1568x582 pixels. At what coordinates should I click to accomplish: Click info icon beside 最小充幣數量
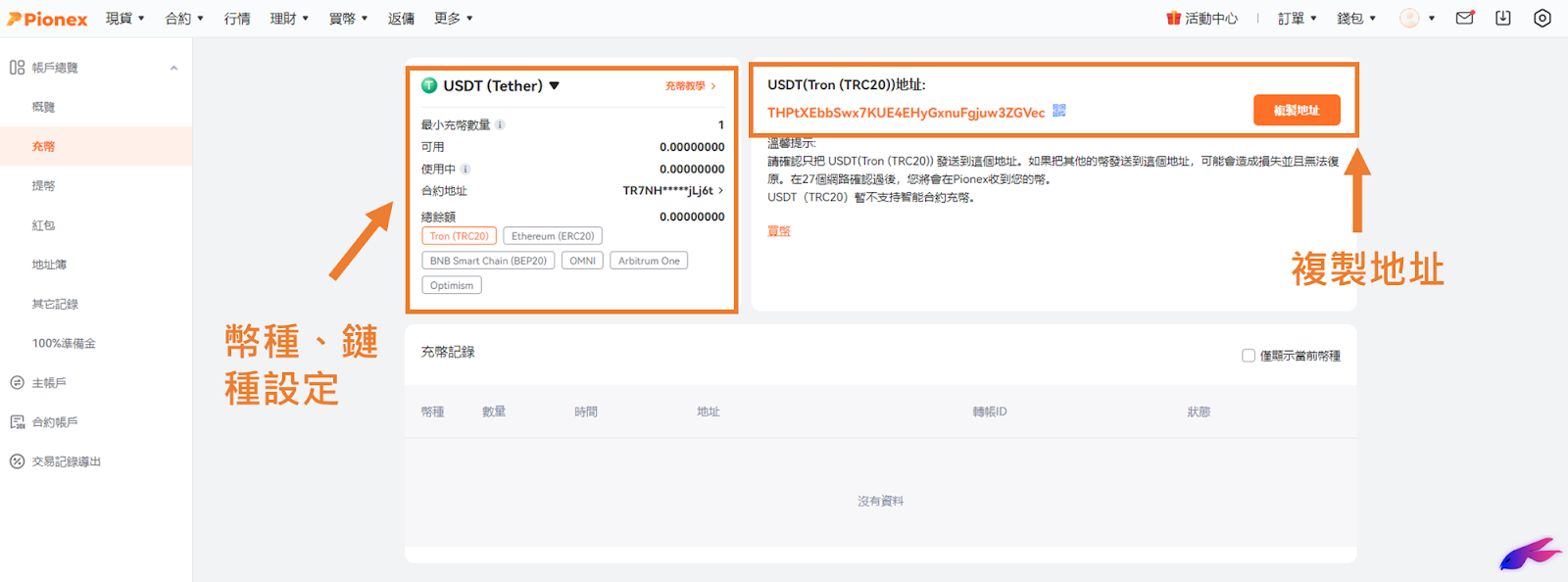click(x=500, y=124)
